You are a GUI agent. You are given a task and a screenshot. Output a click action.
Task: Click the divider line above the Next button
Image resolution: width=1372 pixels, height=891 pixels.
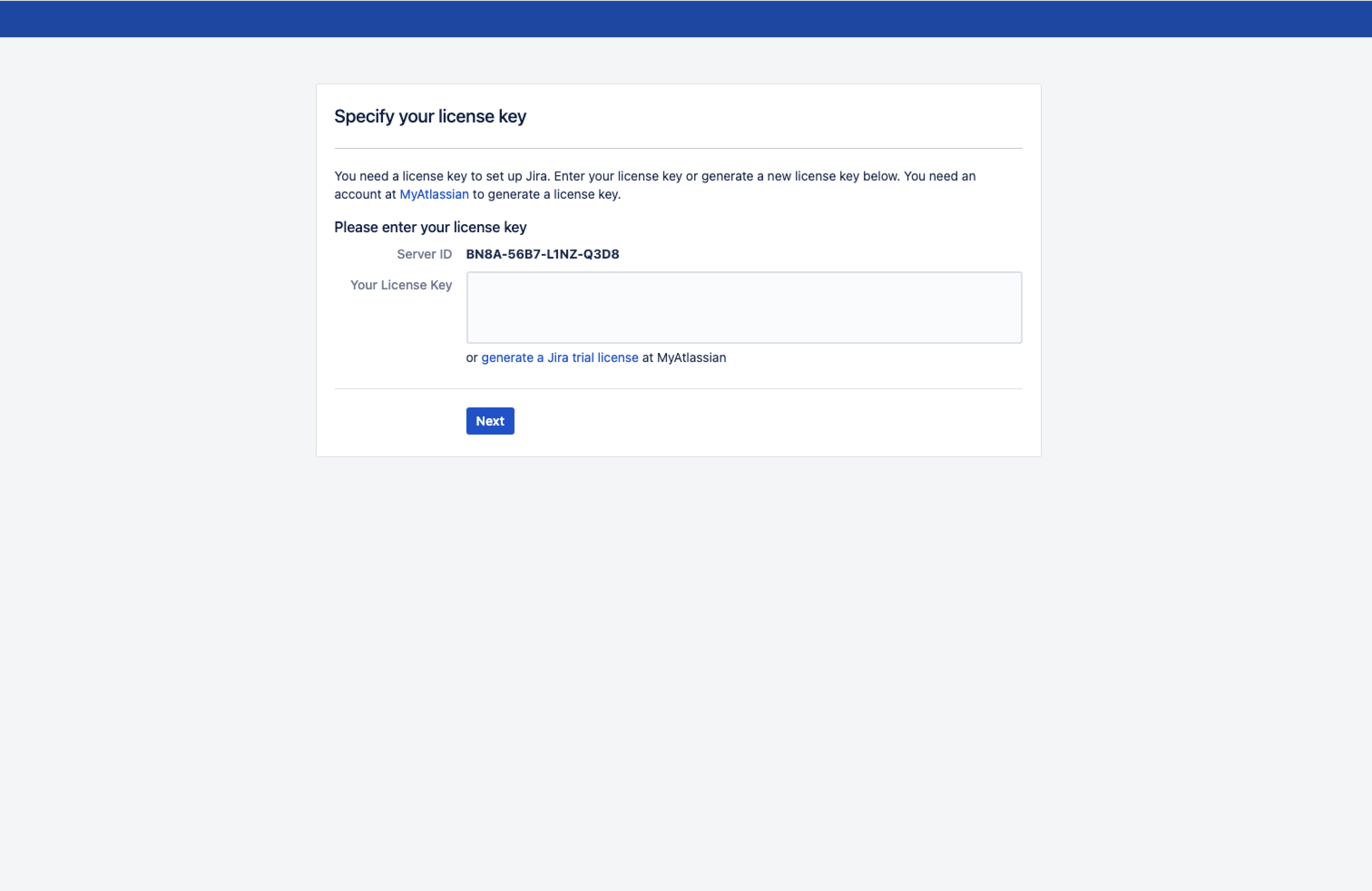(678, 388)
